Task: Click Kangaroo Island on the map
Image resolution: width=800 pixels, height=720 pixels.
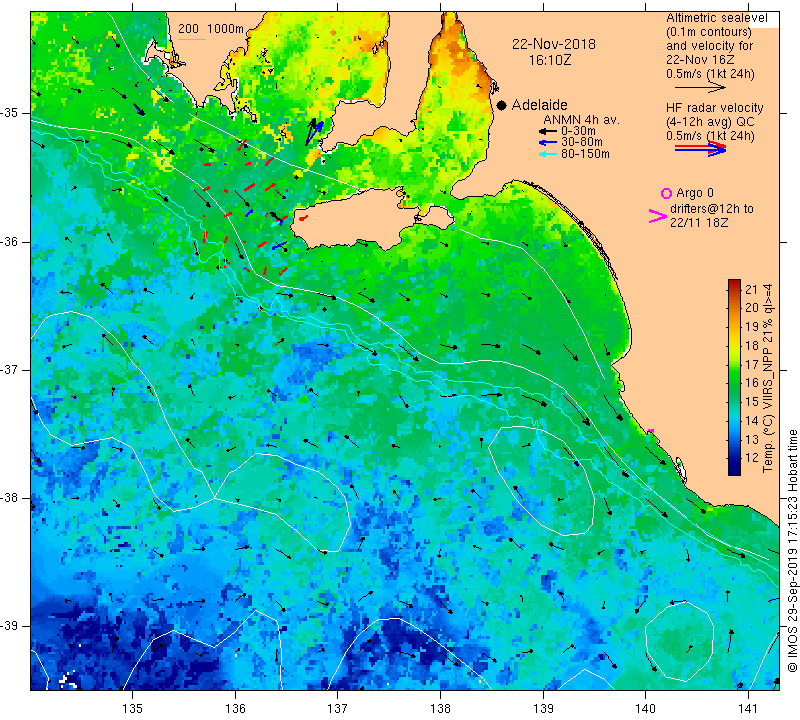Action: click(357, 219)
